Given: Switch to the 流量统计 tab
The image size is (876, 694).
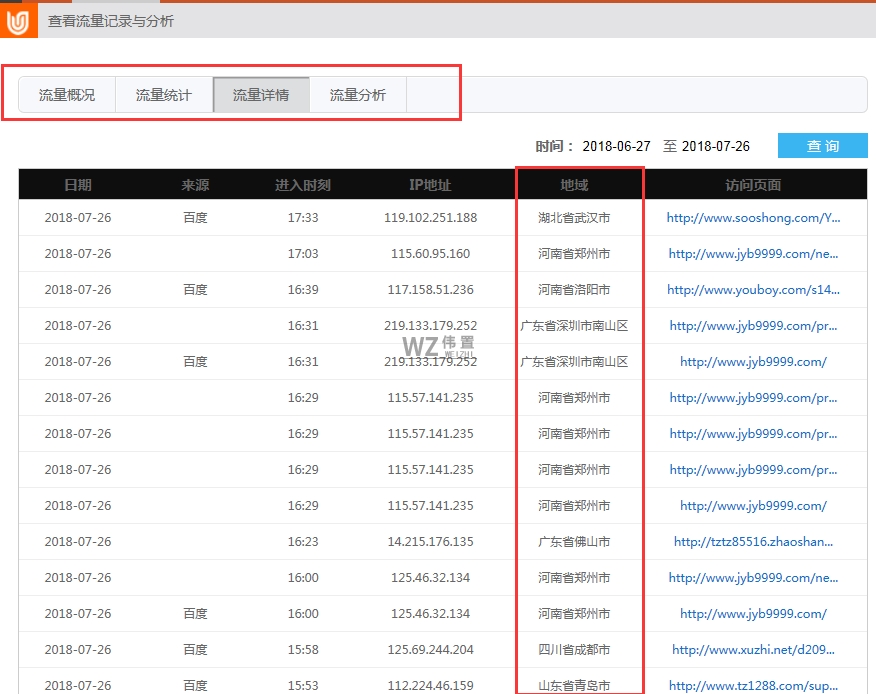Looking at the screenshot, I should (x=163, y=94).
